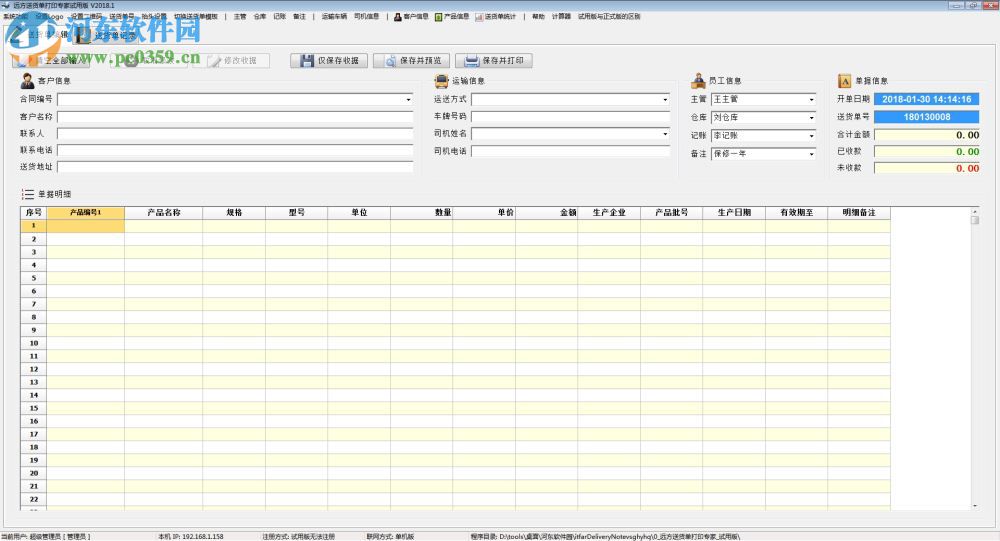Image resolution: width=1000 pixels, height=541 pixels.
Task: Click the orange A icon beside 单据信息
Action: [x=844, y=81]
